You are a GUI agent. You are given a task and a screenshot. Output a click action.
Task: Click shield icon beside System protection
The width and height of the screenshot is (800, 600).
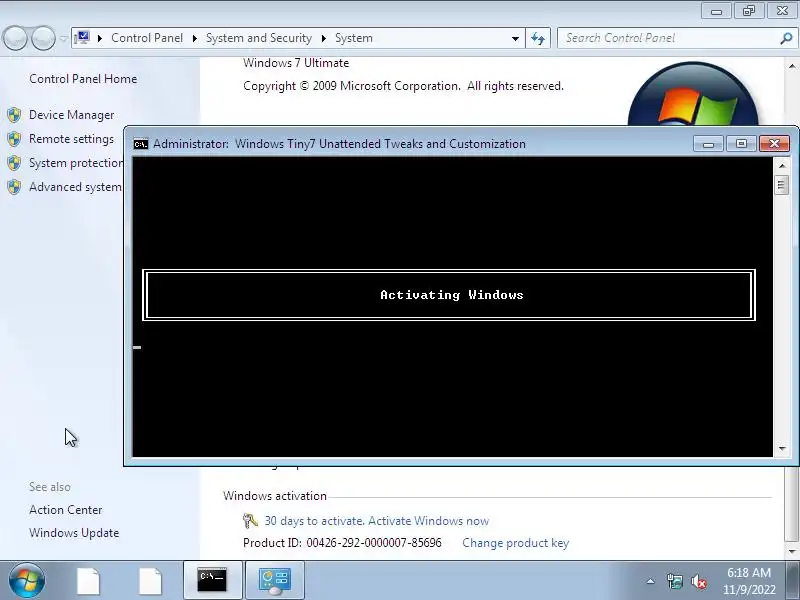(14, 163)
